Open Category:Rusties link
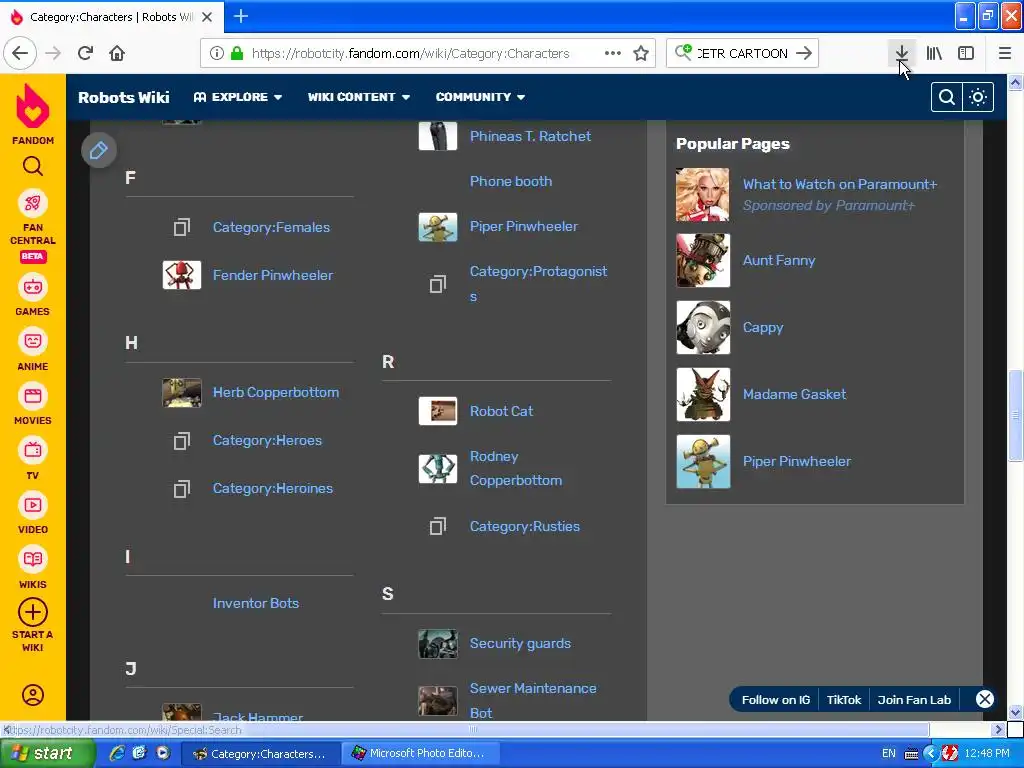This screenshot has width=1024, height=768. 524,526
